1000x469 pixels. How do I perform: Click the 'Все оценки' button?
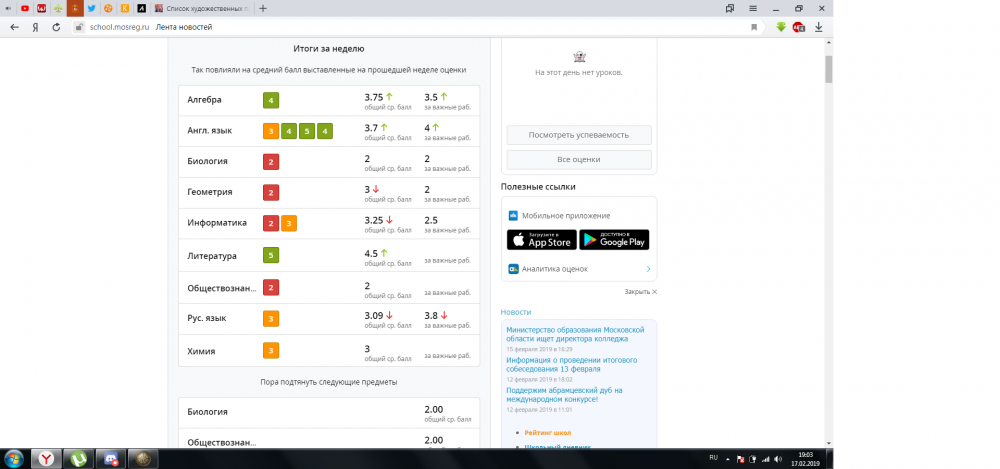(x=579, y=160)
